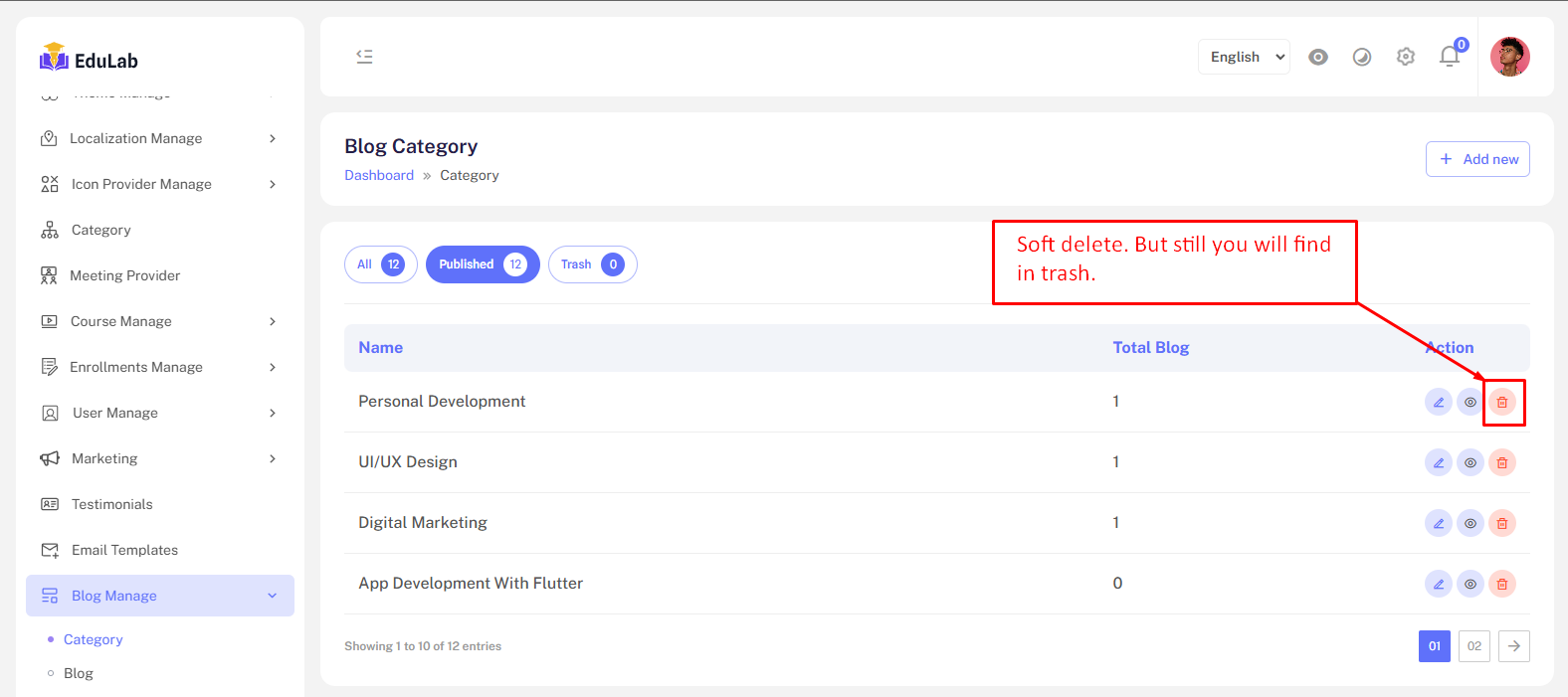
Task: Expand the User Manage sidebar section
Action: tap(159, 413)
